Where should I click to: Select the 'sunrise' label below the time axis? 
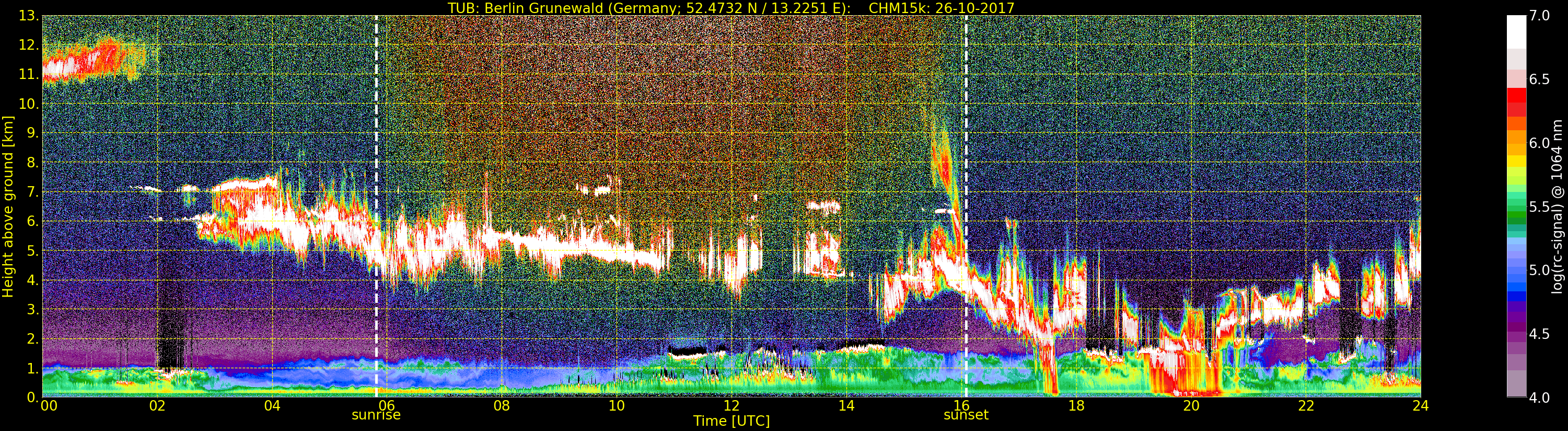point(376,415)
